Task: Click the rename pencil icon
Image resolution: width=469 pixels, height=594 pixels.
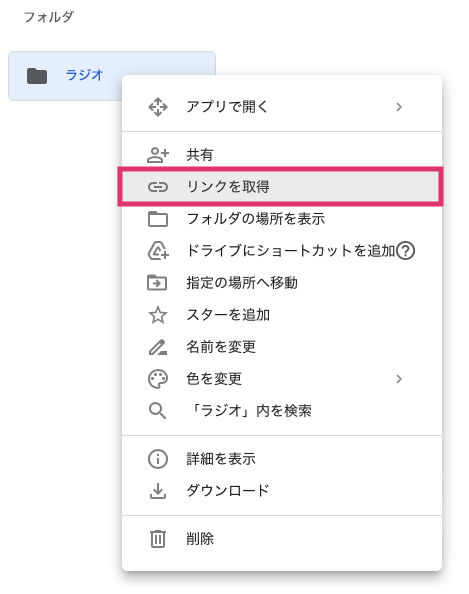Action: [158, 347]
